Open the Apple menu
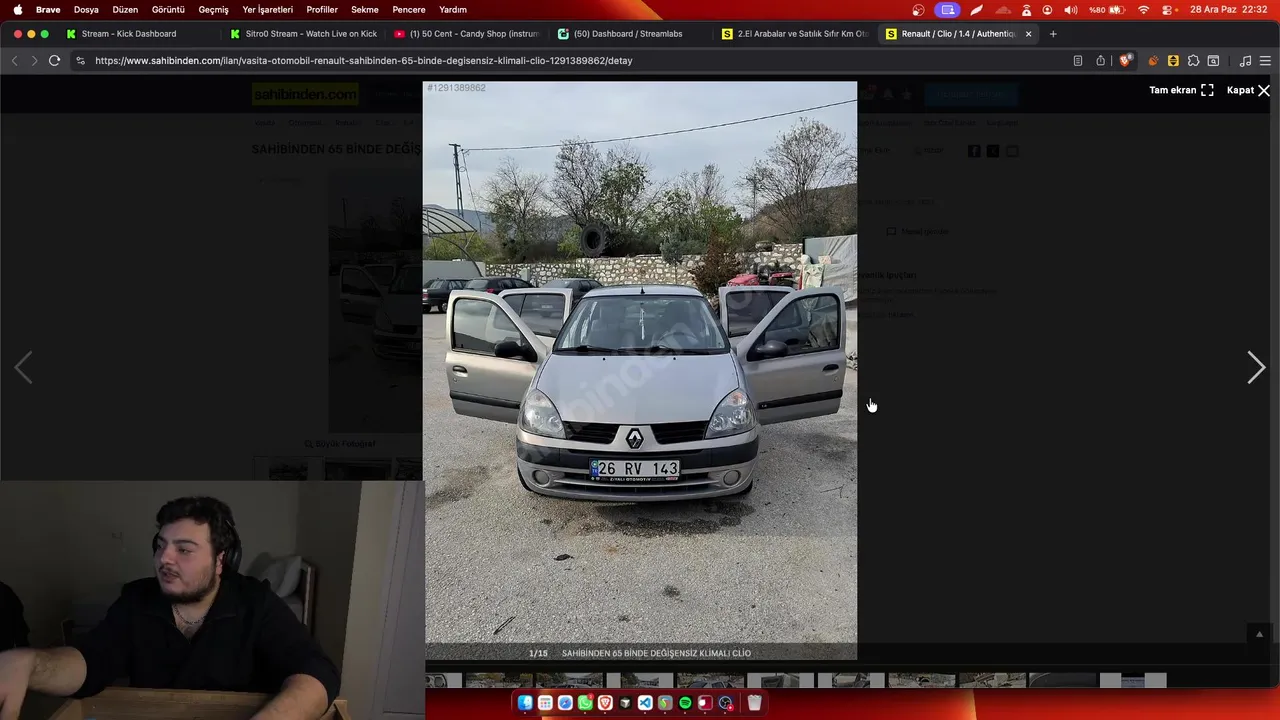The width and height of the screenshot is (1280, 720). coord(17,10)
